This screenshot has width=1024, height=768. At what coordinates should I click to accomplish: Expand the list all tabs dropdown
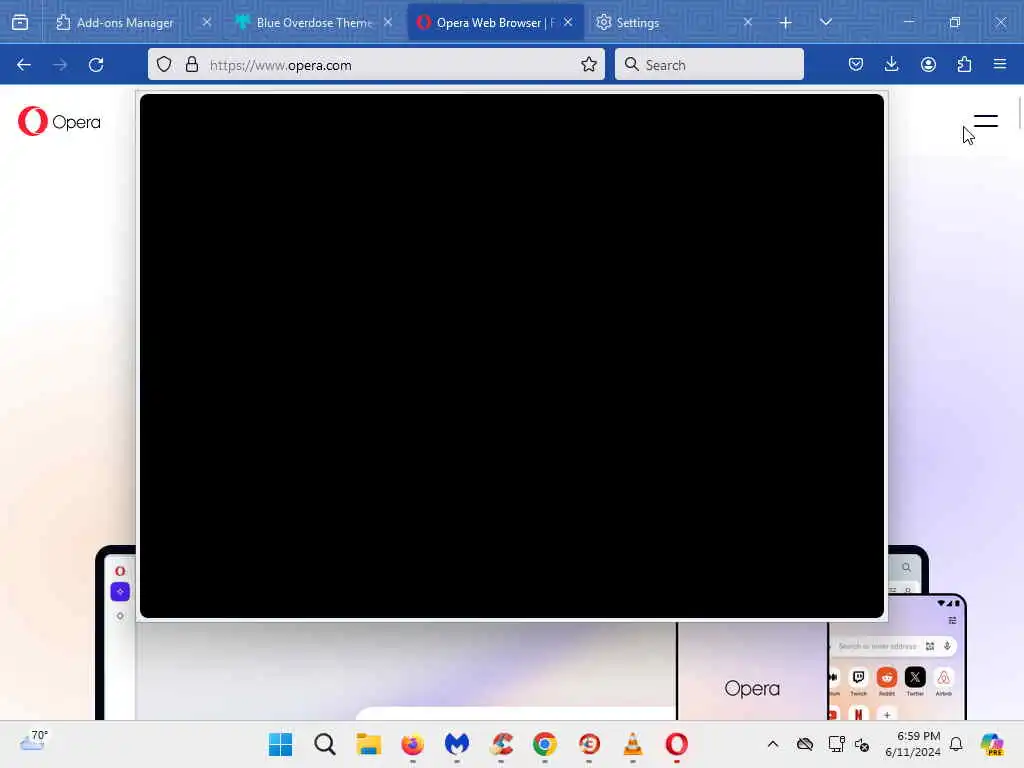pyautogui.click(x=825, y=22)
